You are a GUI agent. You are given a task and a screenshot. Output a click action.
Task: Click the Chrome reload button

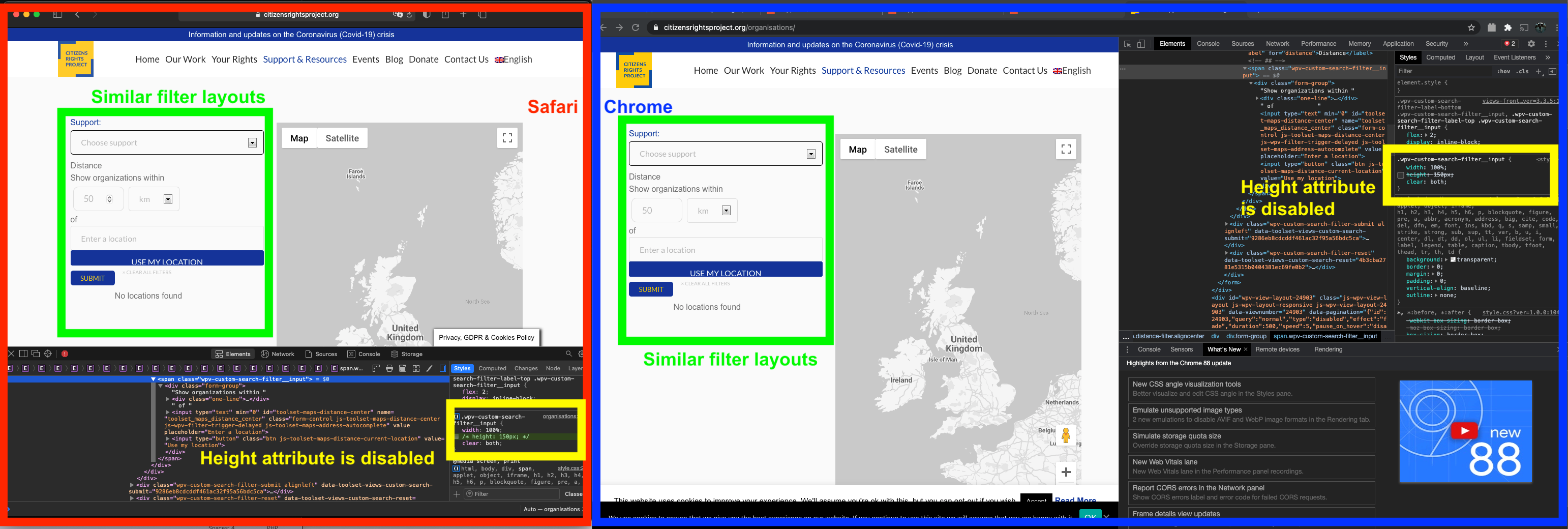click(x=636, y=27)
